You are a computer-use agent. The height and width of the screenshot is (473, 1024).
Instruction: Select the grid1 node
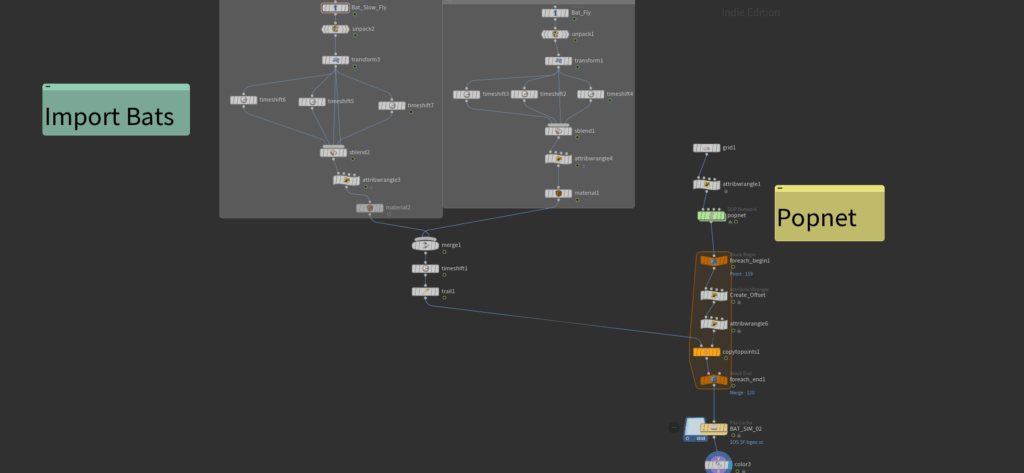[x=706, y=148]
